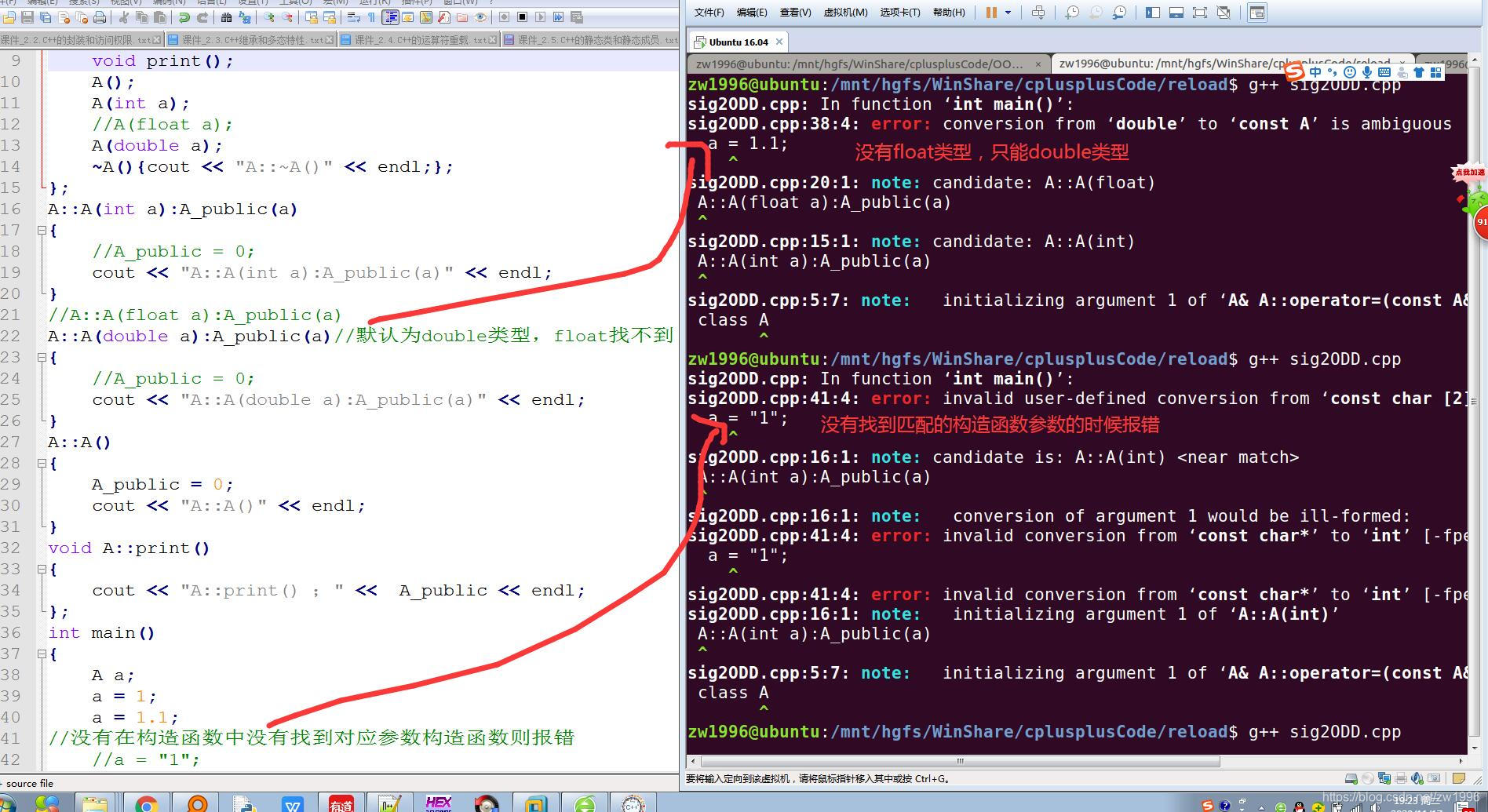
Task: Switch to 课件_2.3.C++继承和多态特性 tab
Action: (252, 39)
